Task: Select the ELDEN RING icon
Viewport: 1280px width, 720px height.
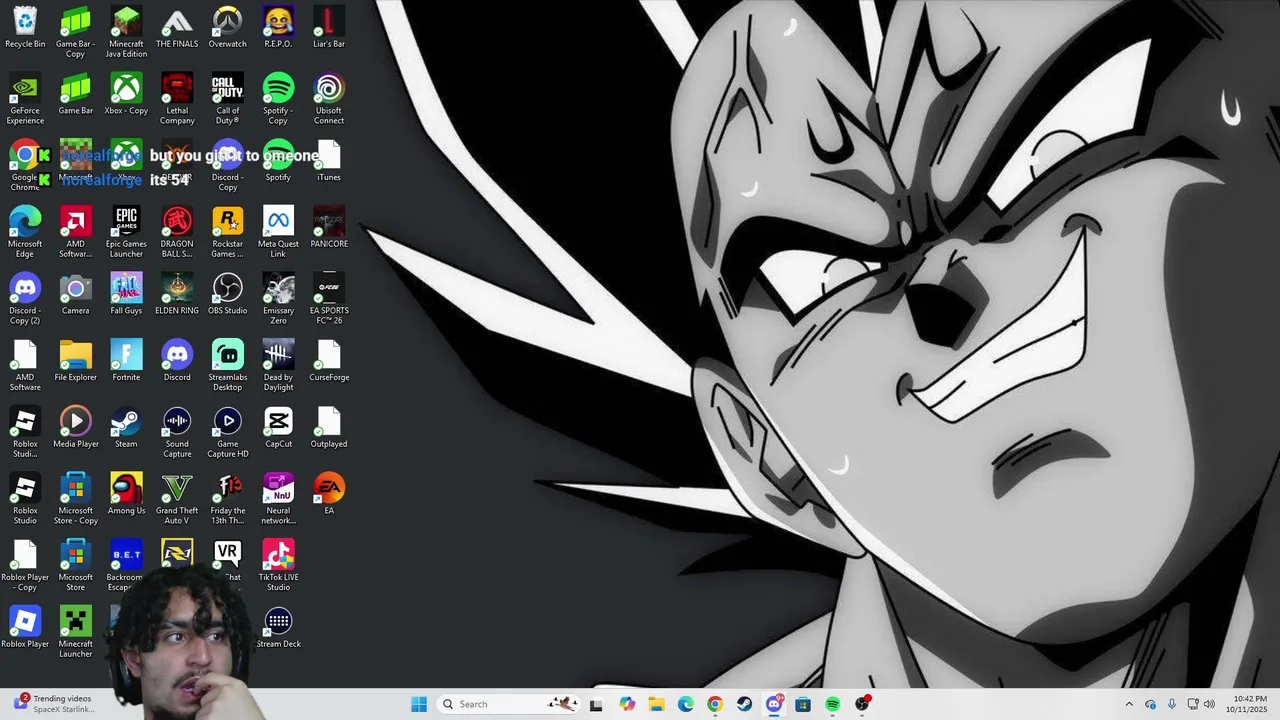Action: [177, 294]
